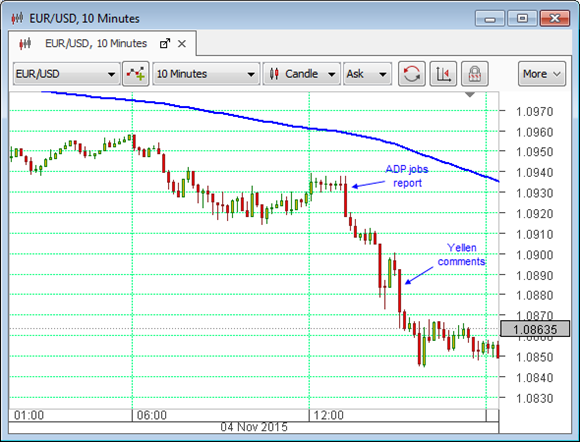Click the 12:00 time axis label
Image resolution: width=580 pixels, height=442 pixels.
[x=328, y=415]
